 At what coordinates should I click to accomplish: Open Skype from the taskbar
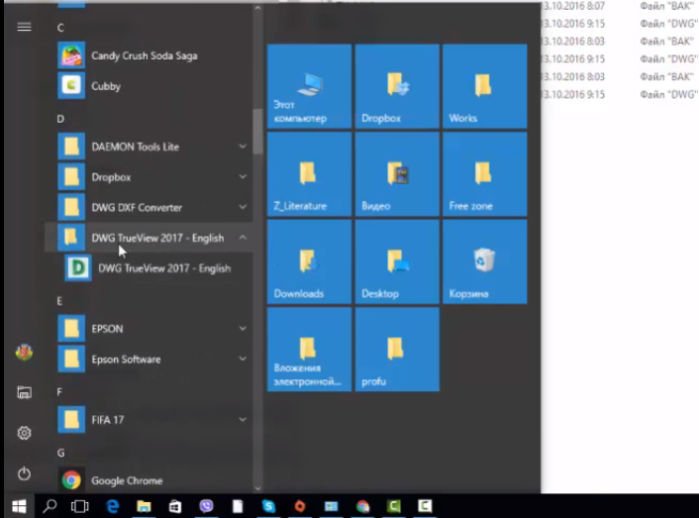[x=269, y=506]
